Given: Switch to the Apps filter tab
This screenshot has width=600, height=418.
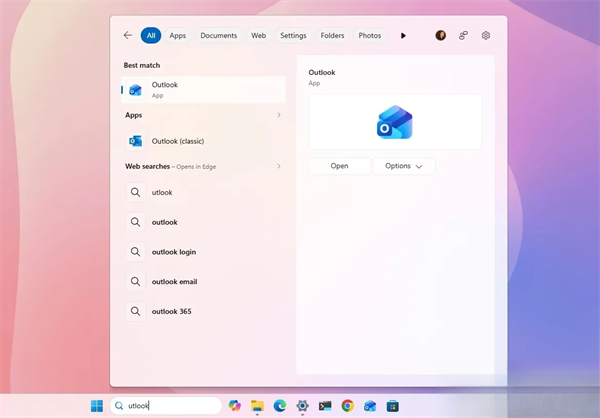Looking at the screenshot, I should pos(178,36).
